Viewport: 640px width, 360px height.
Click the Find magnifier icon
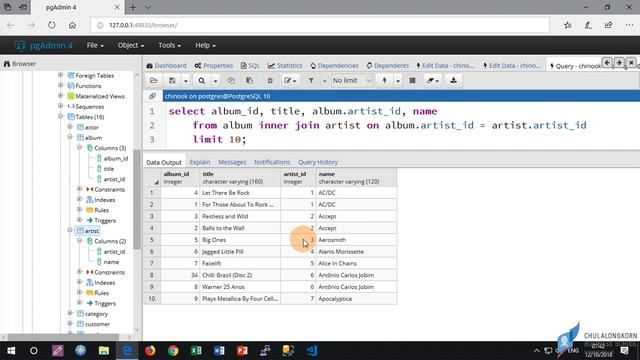(202, 81)
